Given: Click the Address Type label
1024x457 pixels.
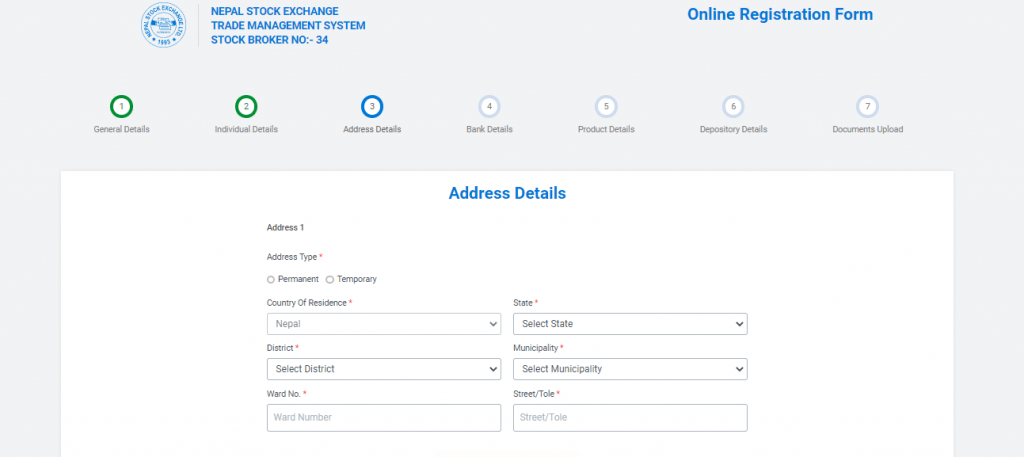Looking at the screenshot, I should tap(292, 257).
